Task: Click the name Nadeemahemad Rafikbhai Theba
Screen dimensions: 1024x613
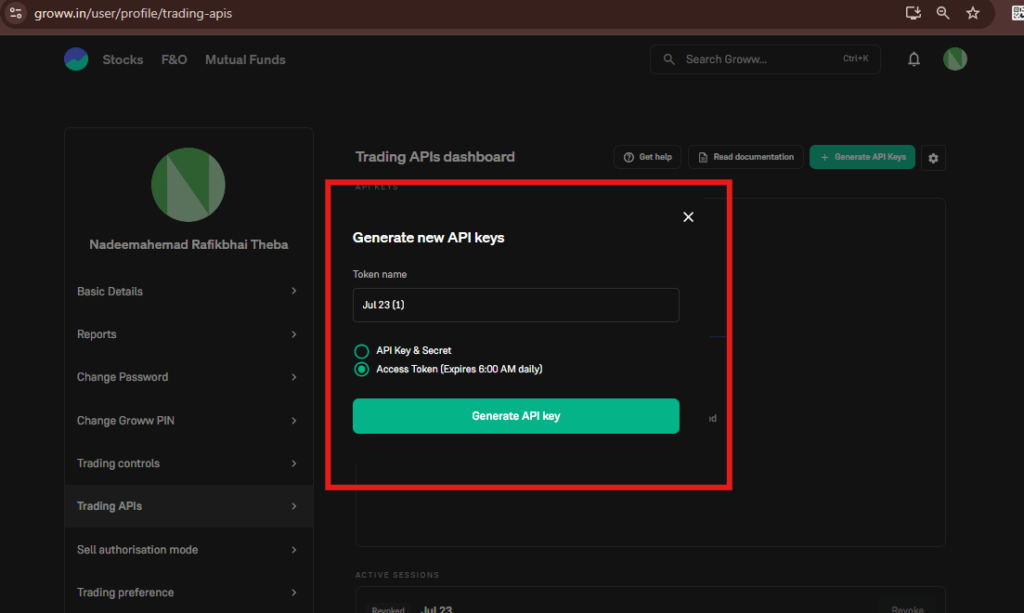Action: pos(189,245)
